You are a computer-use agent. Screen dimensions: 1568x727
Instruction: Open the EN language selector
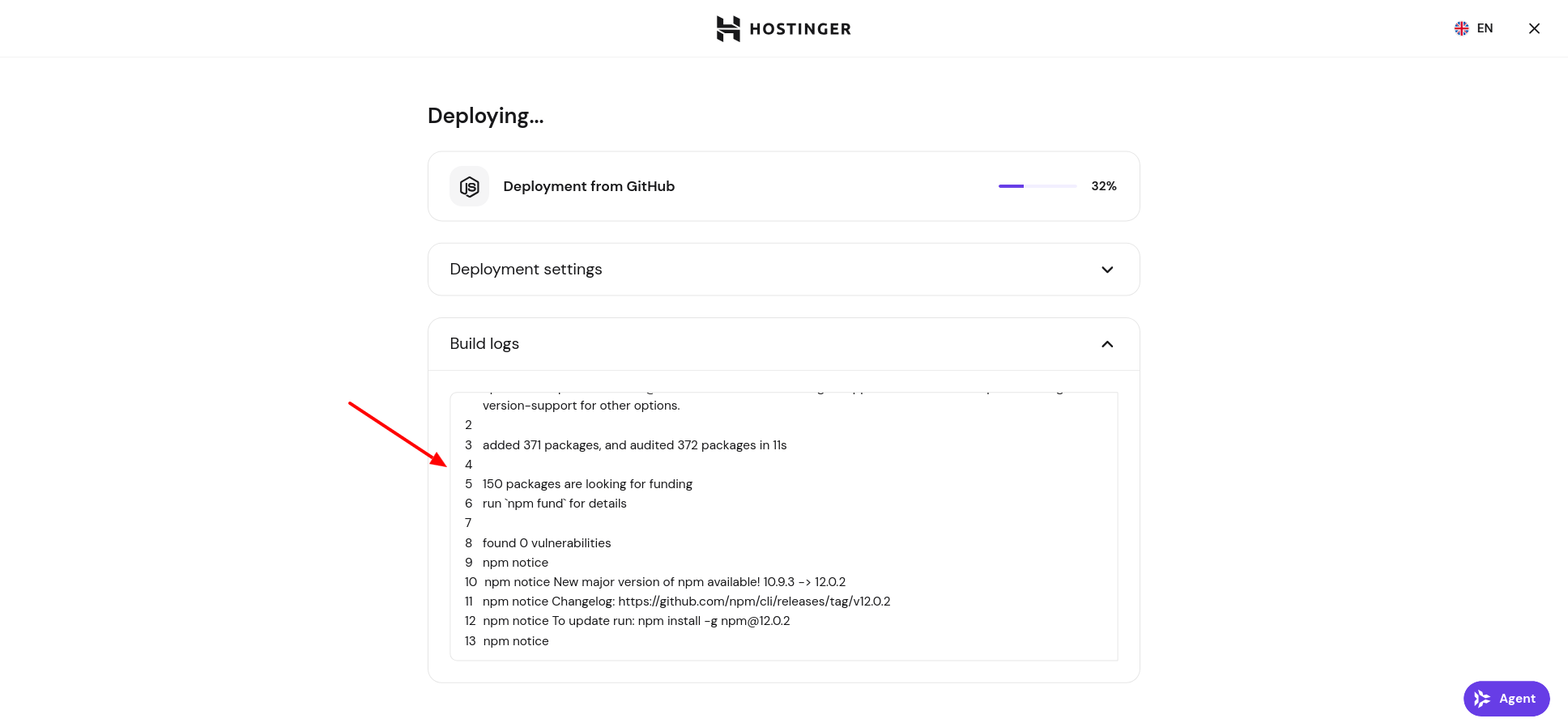[x=1473, y=28]
